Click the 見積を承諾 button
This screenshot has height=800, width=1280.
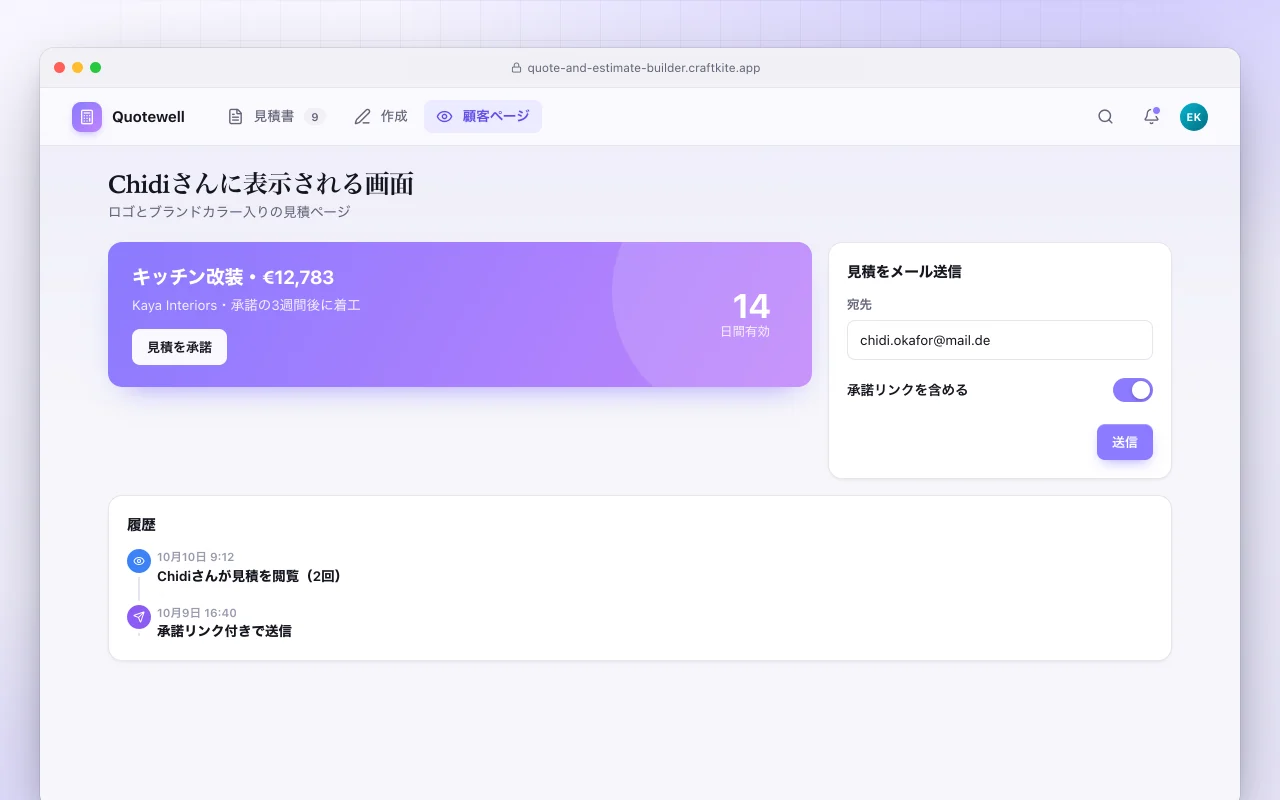pyautogui.click(x=179, y=347)
